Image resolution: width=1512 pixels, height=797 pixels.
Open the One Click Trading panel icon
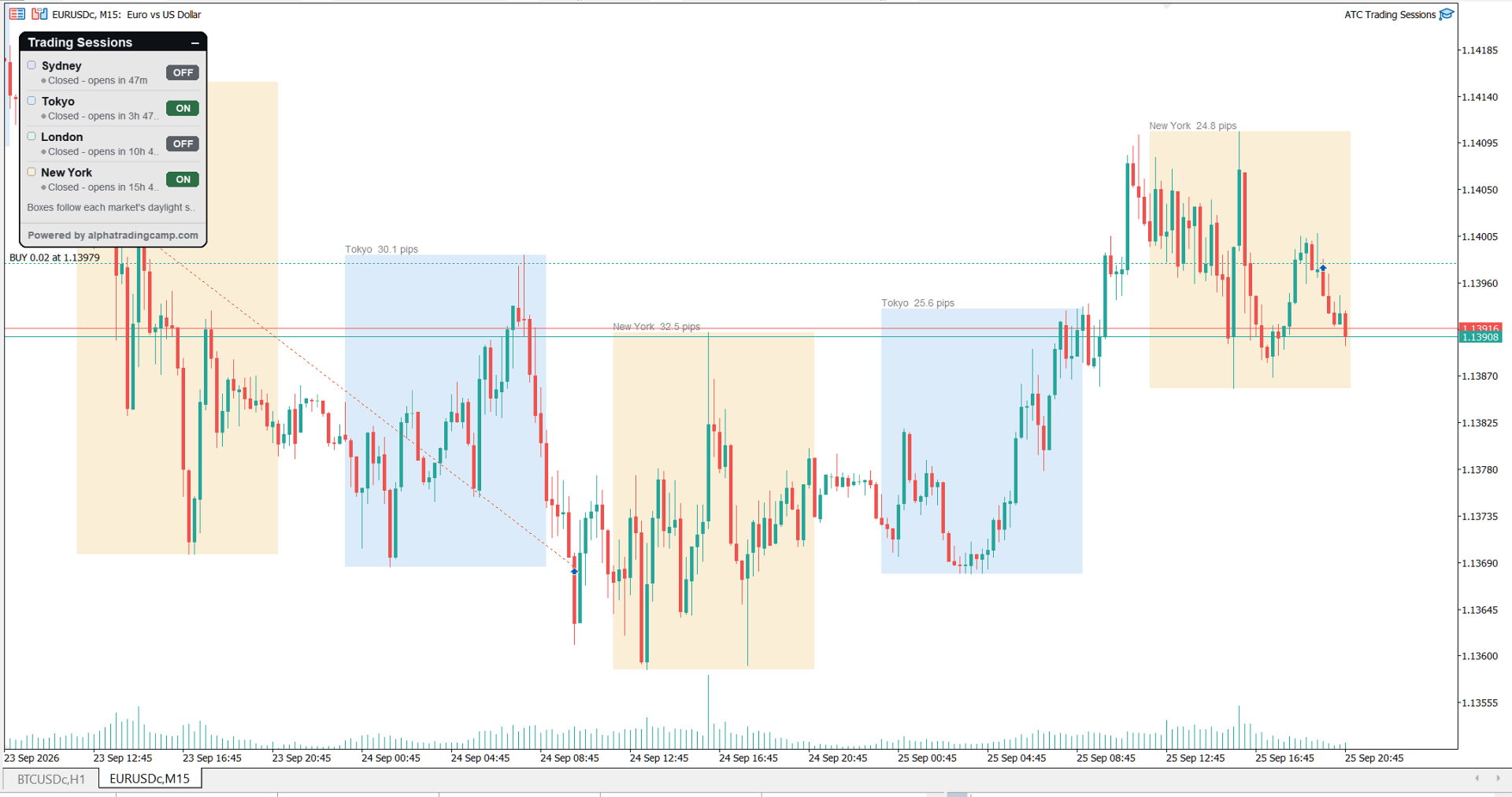[x=17, y=14]
